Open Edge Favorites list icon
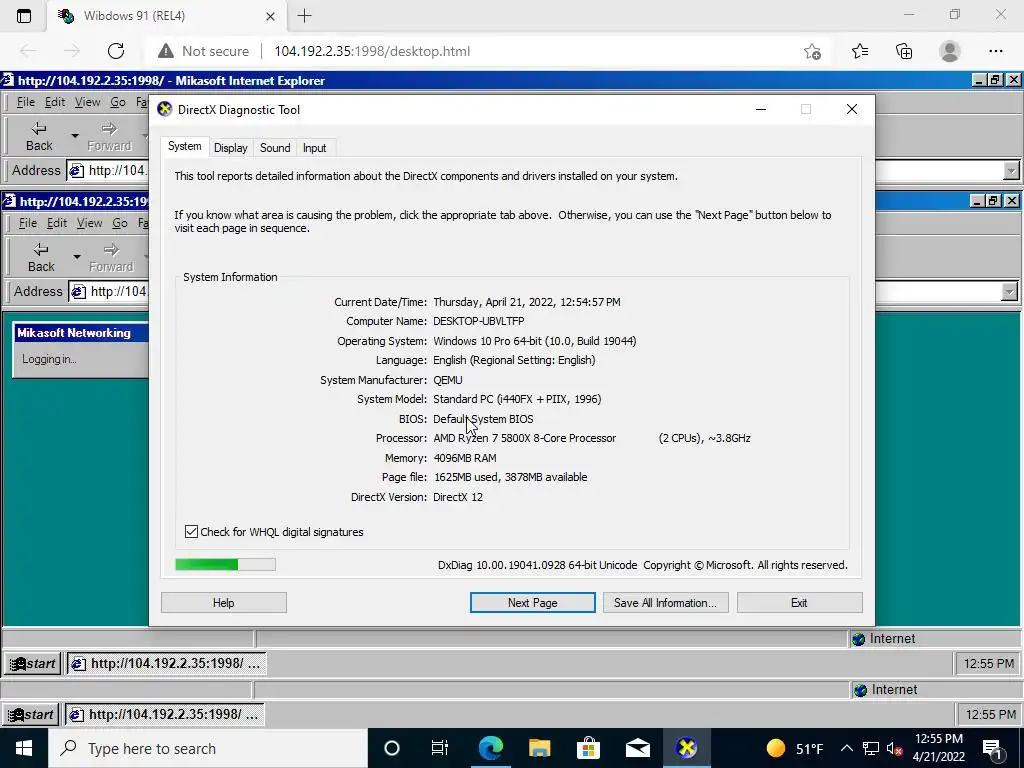The height and width of the screenshot is (768, 1024). (x=859, y=51)
